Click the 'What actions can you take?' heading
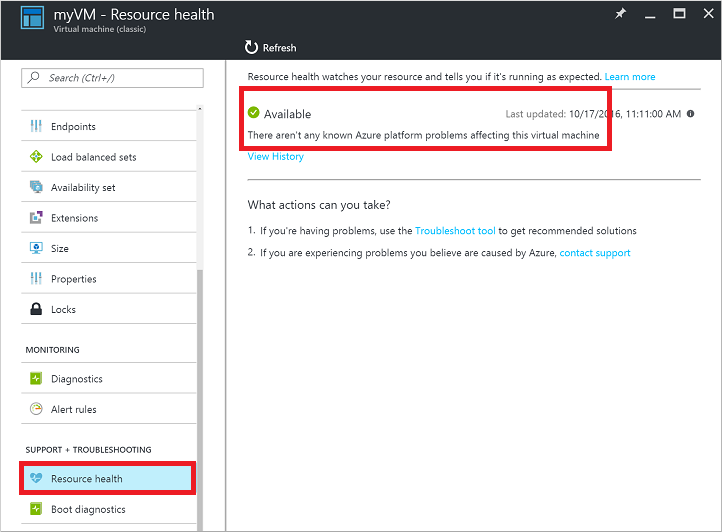 pyautogui.click(x=319, y=205)
